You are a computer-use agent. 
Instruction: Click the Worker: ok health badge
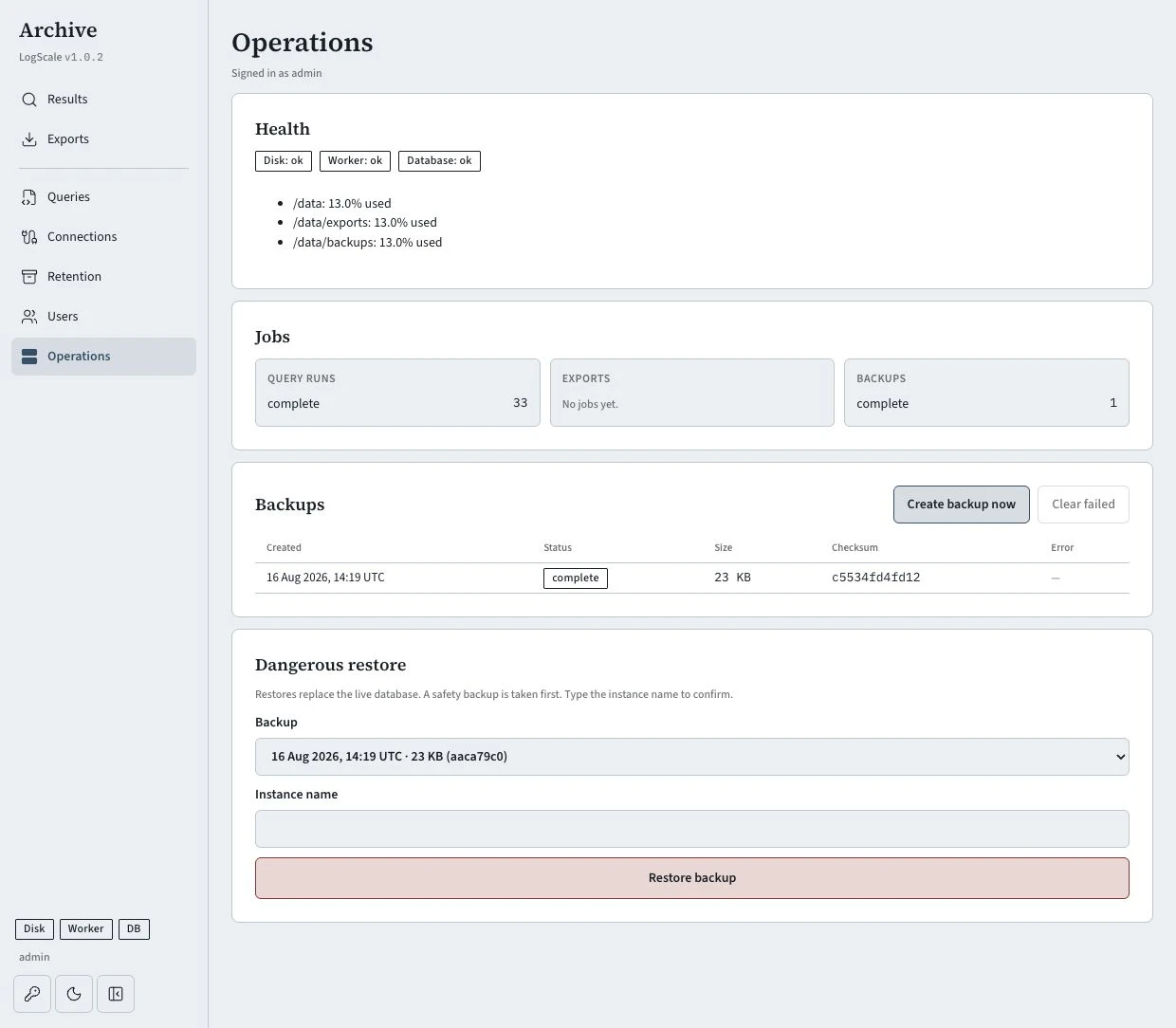point(355,161)
